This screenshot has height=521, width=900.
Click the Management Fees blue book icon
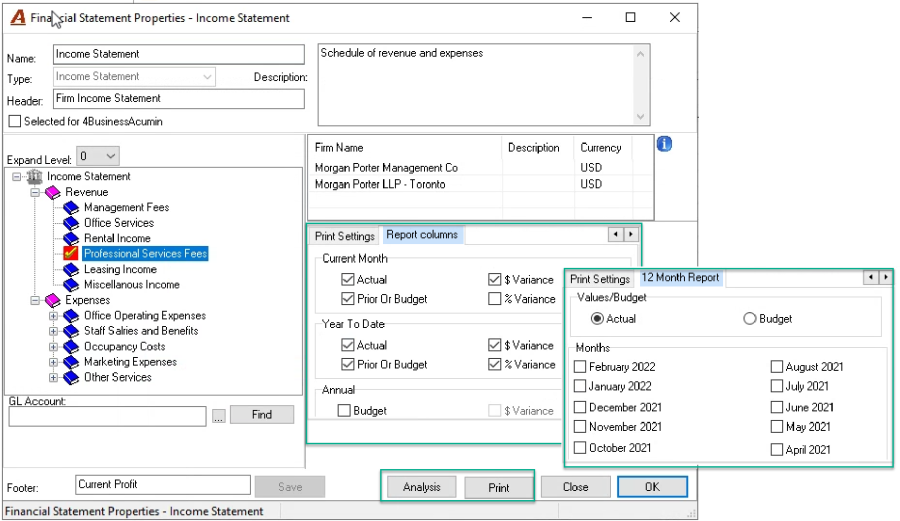tap(71, 208)
